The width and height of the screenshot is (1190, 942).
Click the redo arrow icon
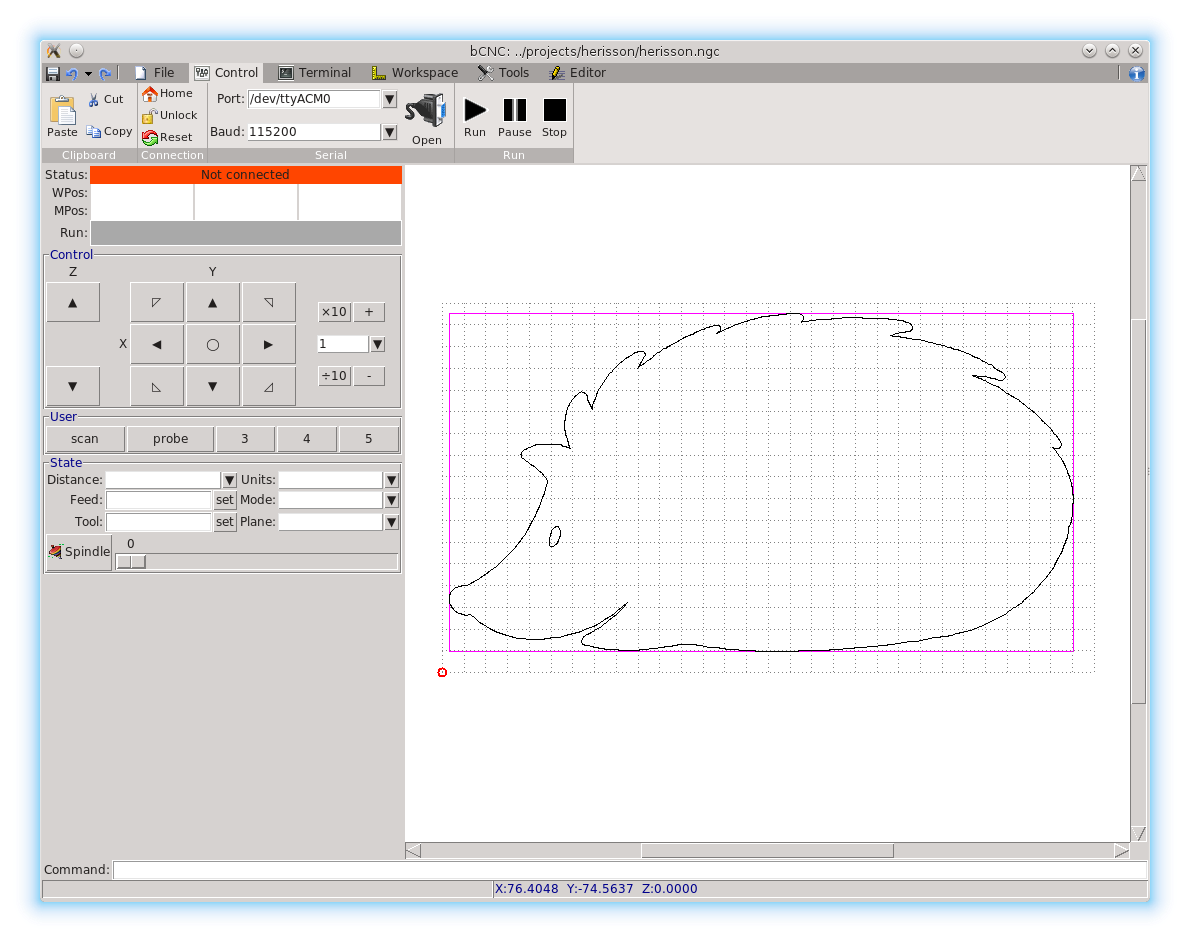tap(105, 73)
